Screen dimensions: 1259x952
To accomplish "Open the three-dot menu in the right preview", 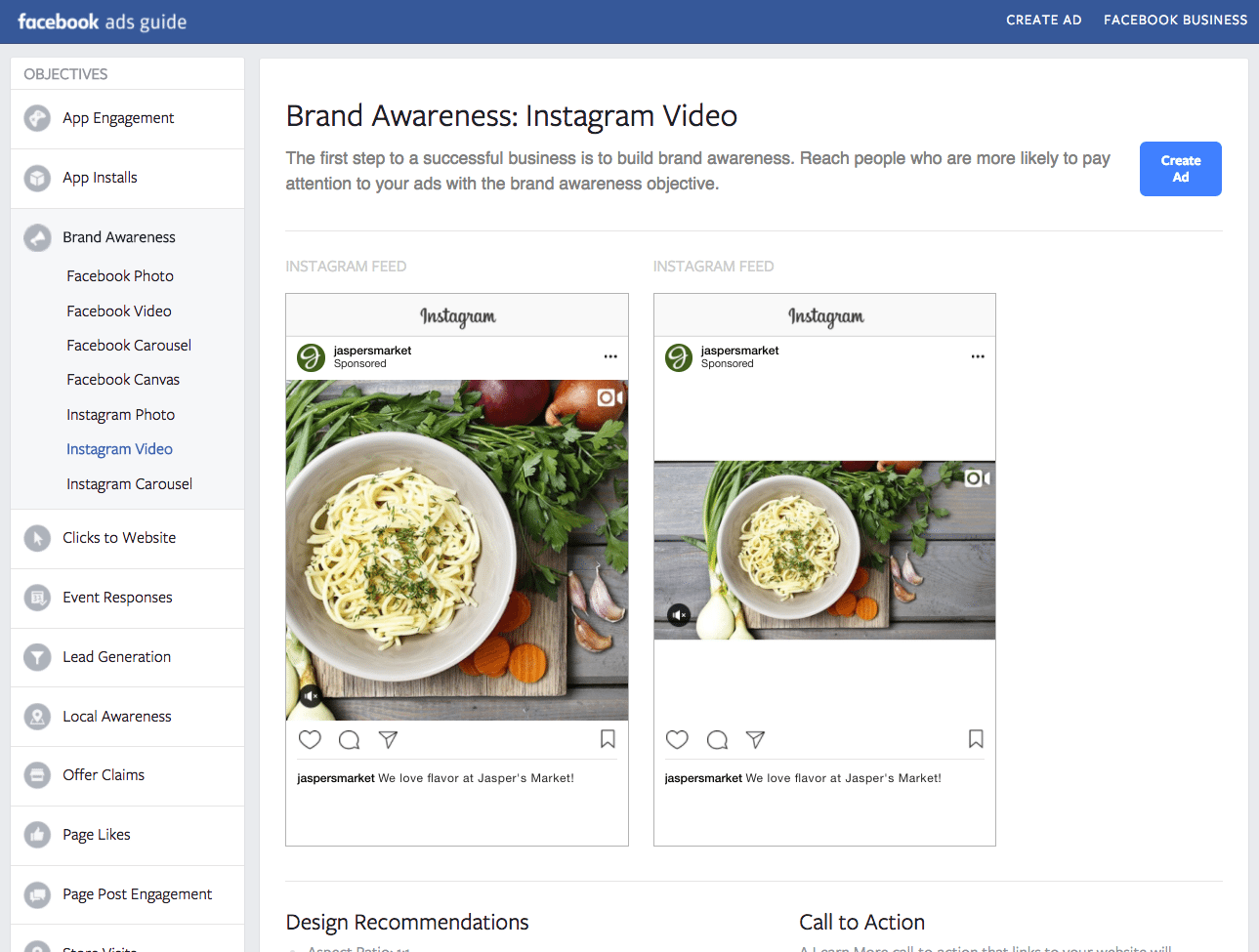I will pyautogui.click(x=978, y=356).
